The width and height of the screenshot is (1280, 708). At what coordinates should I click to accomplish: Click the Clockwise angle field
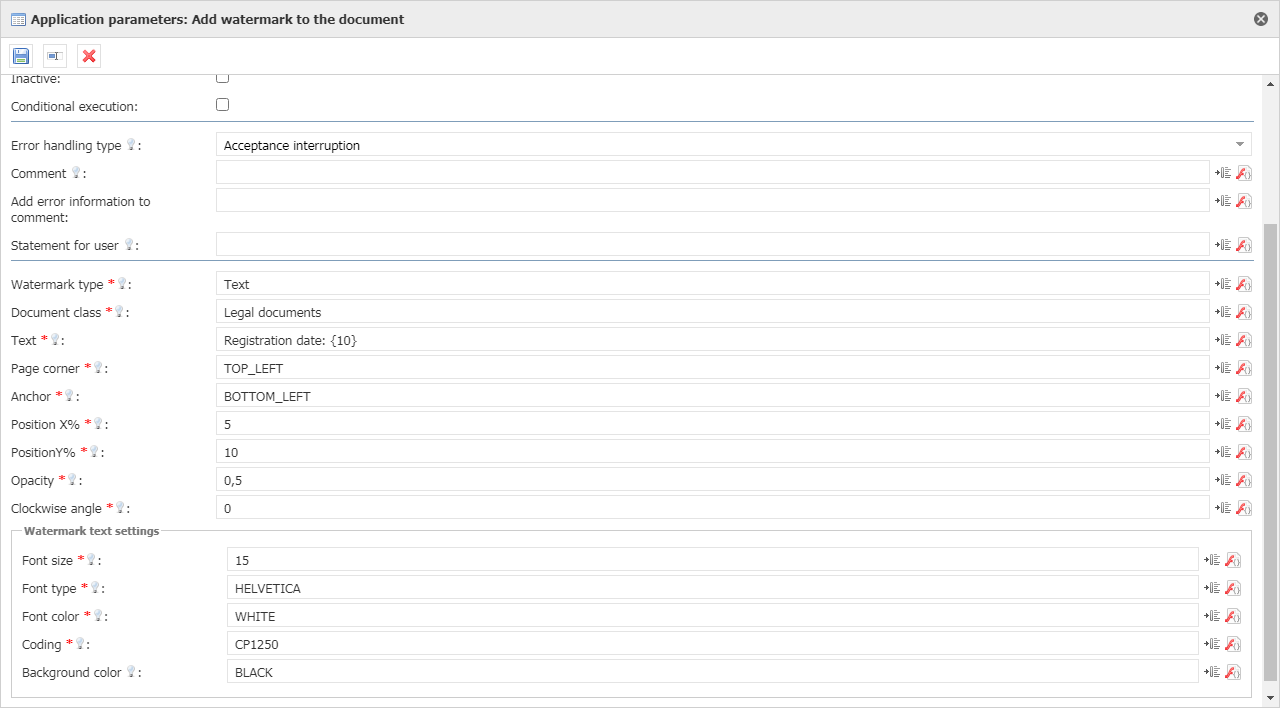[713, 508]
